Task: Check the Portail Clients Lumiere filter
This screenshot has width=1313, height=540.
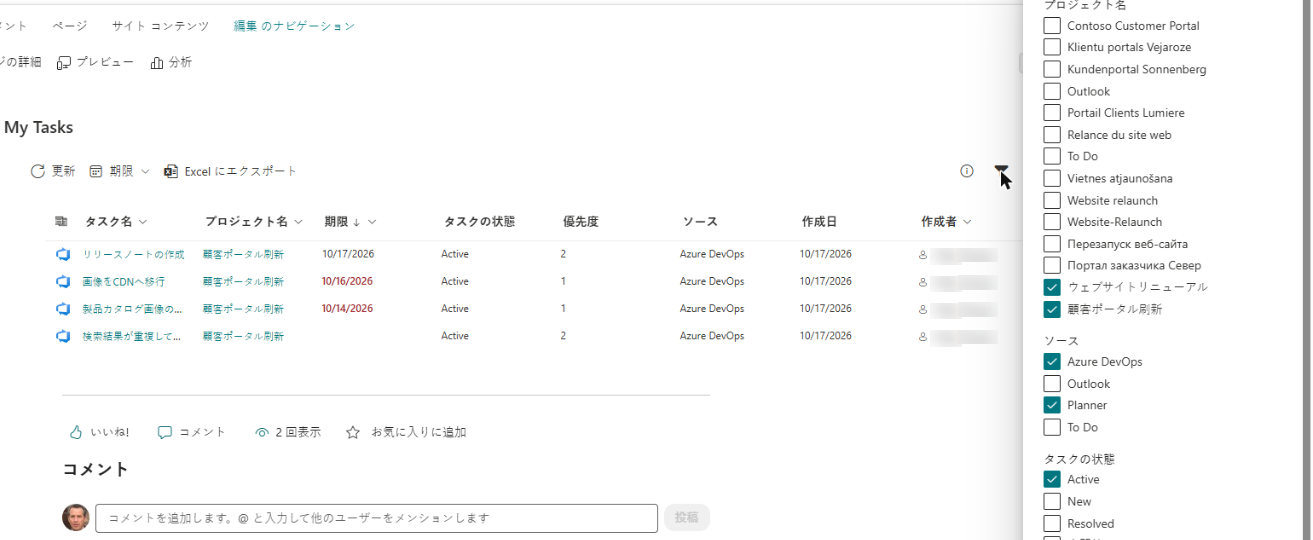Action: coord(1052,112)
